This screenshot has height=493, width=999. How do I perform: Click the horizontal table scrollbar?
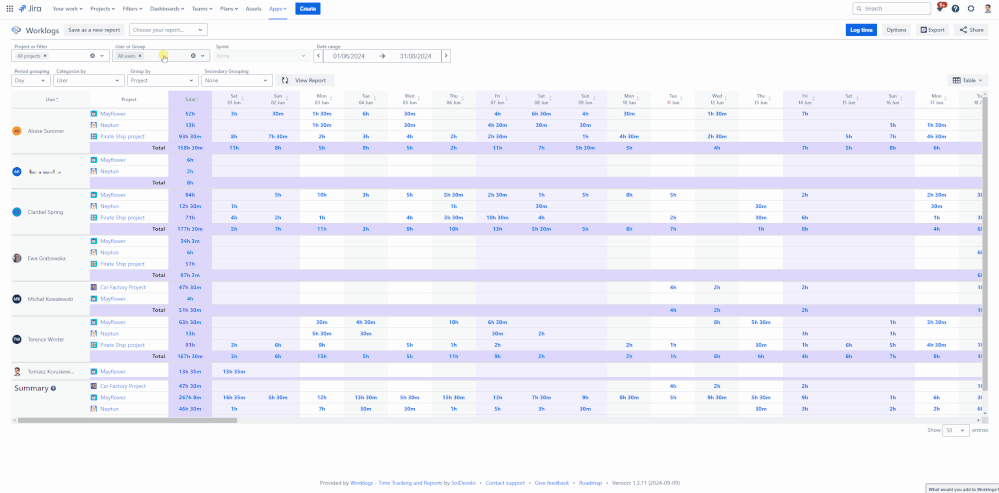coord(127,420)
